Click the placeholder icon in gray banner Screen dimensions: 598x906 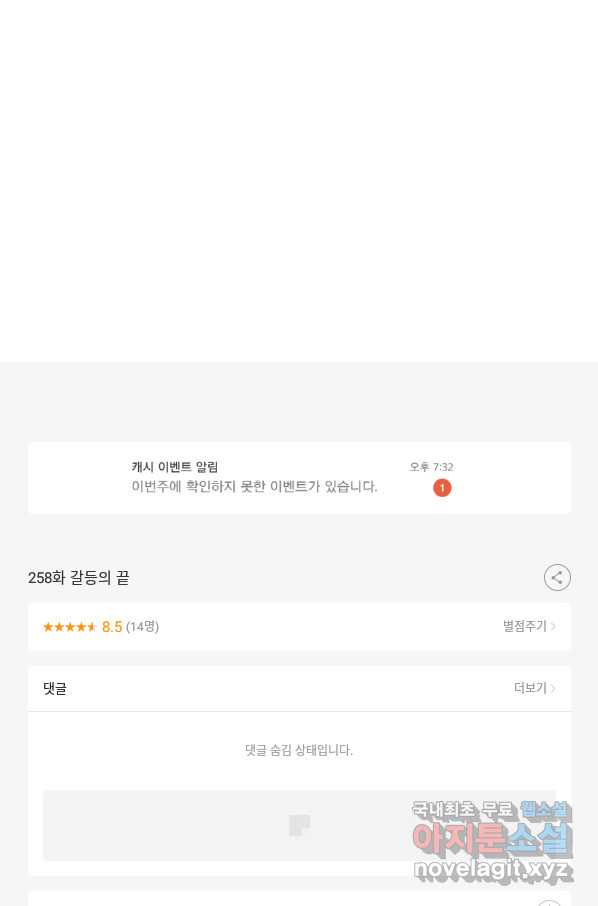coord(299,825)
